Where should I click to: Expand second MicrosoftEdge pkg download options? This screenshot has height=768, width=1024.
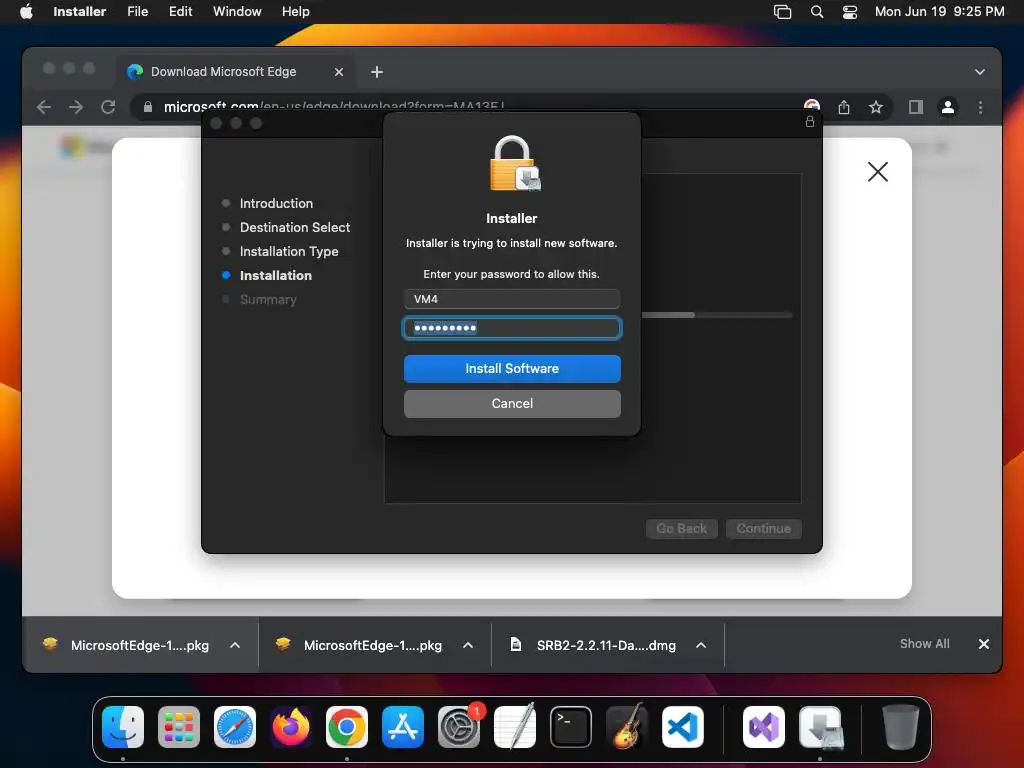tap(468, 645)
